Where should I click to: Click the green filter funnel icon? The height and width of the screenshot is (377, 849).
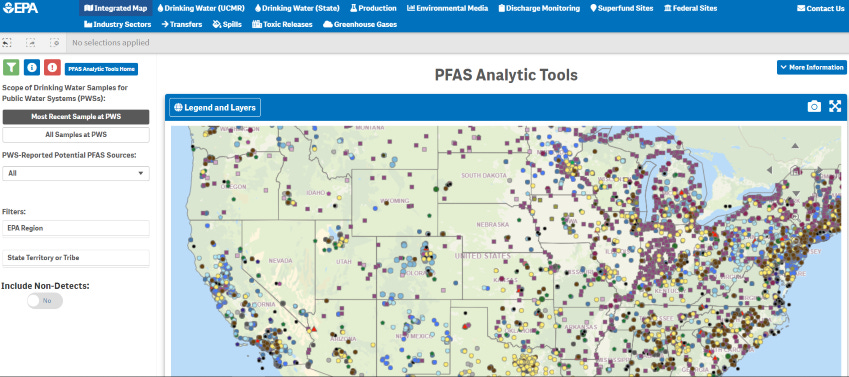point(11,67)
